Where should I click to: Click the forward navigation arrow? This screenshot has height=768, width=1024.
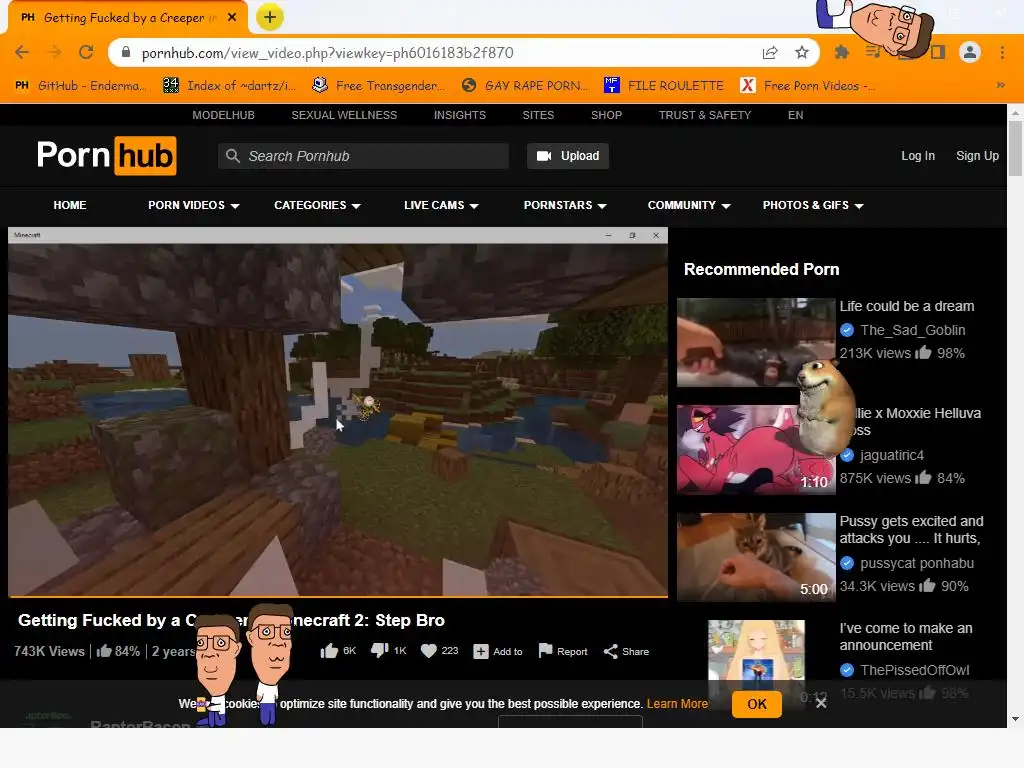(54, 52)
